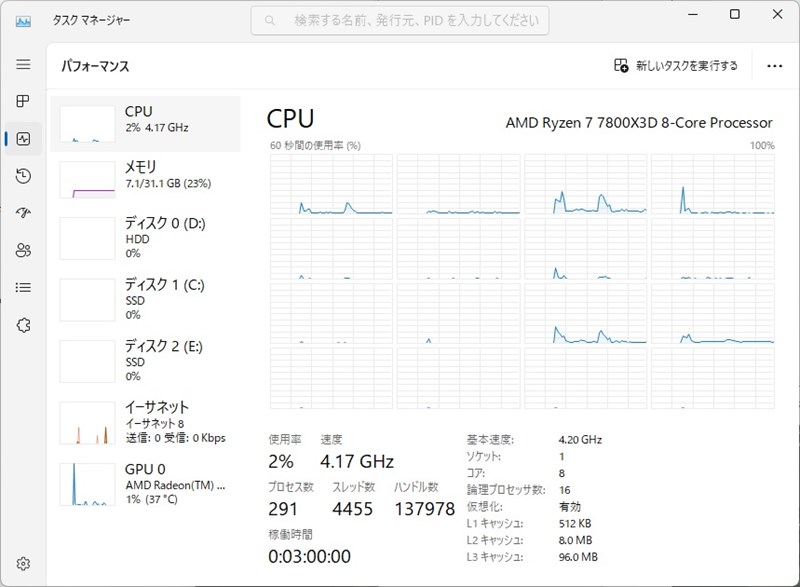Image resolution: width=800 pixels, height=587 pixels.
Task: Click the search box at top
Action: [400, 20]
